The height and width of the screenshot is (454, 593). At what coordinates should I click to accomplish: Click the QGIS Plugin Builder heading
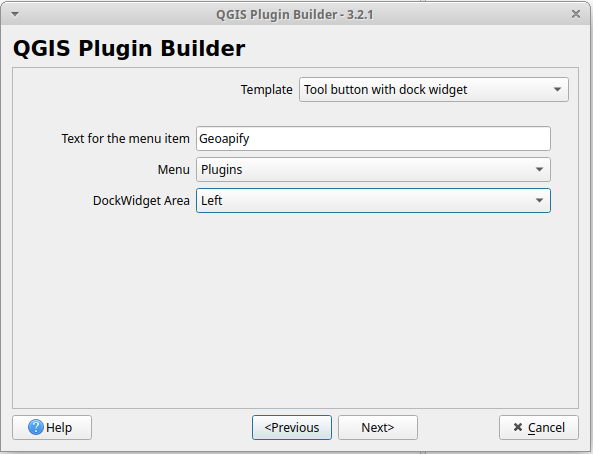[x=129, y=48]
